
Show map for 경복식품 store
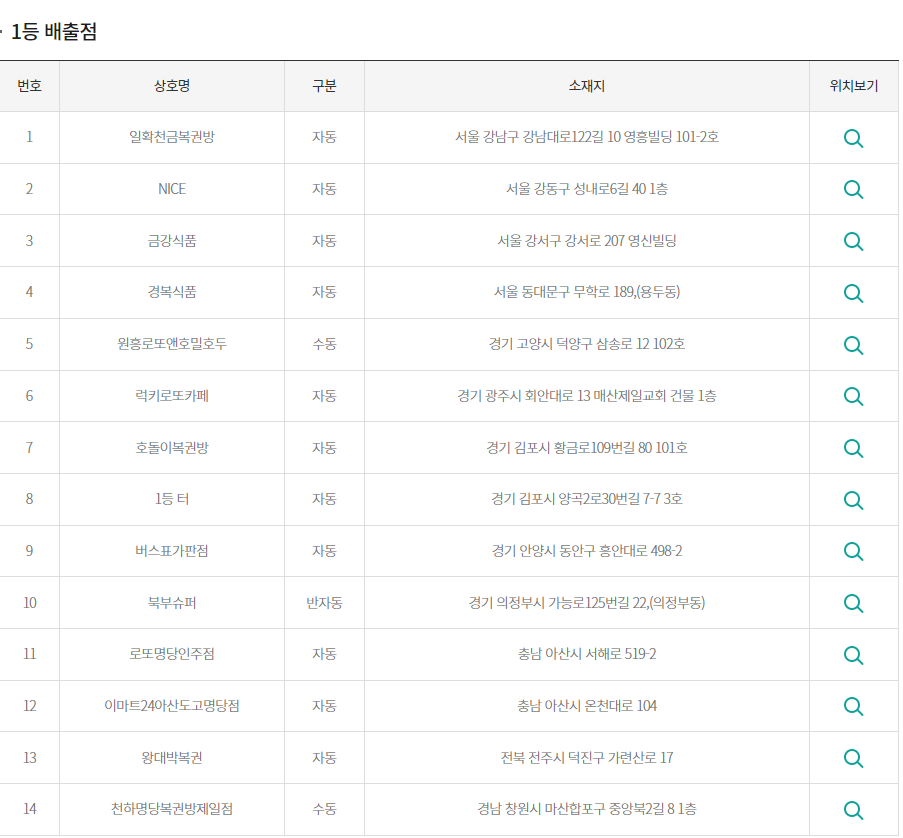pos(853,293)
